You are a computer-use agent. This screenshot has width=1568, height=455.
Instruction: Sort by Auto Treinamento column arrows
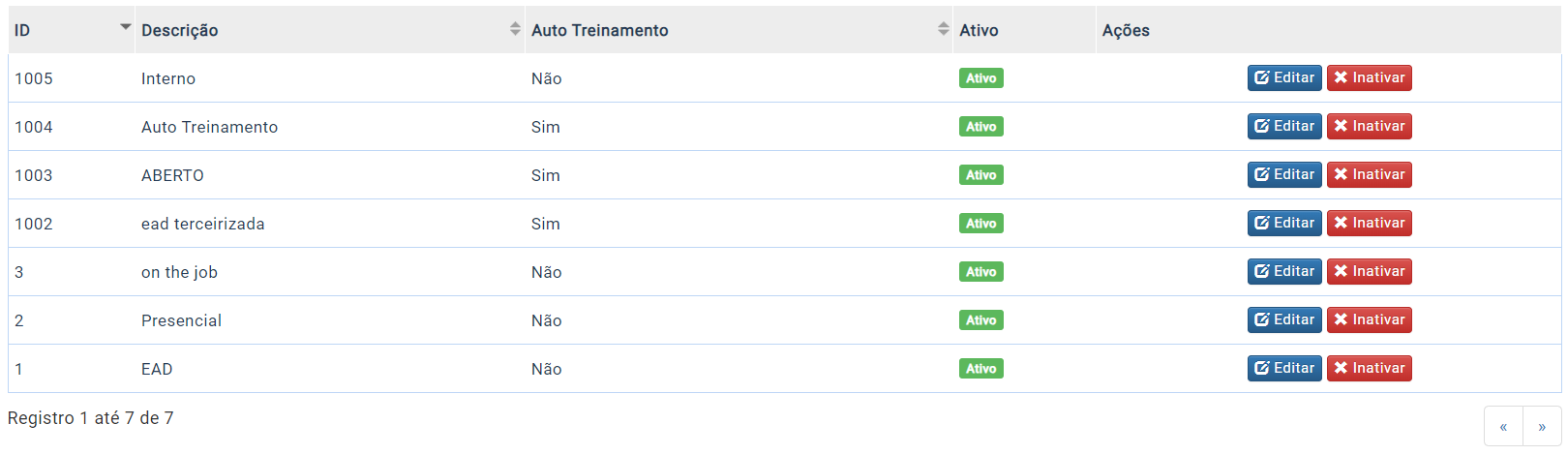tap(944, 29)
